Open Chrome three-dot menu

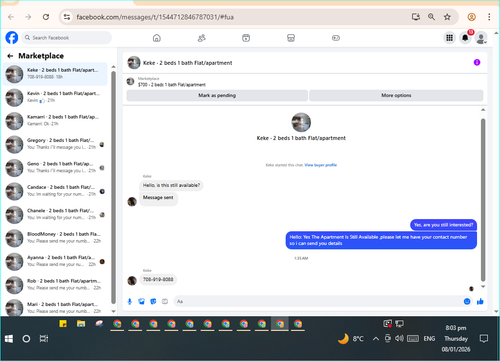[x=489, y=17]
